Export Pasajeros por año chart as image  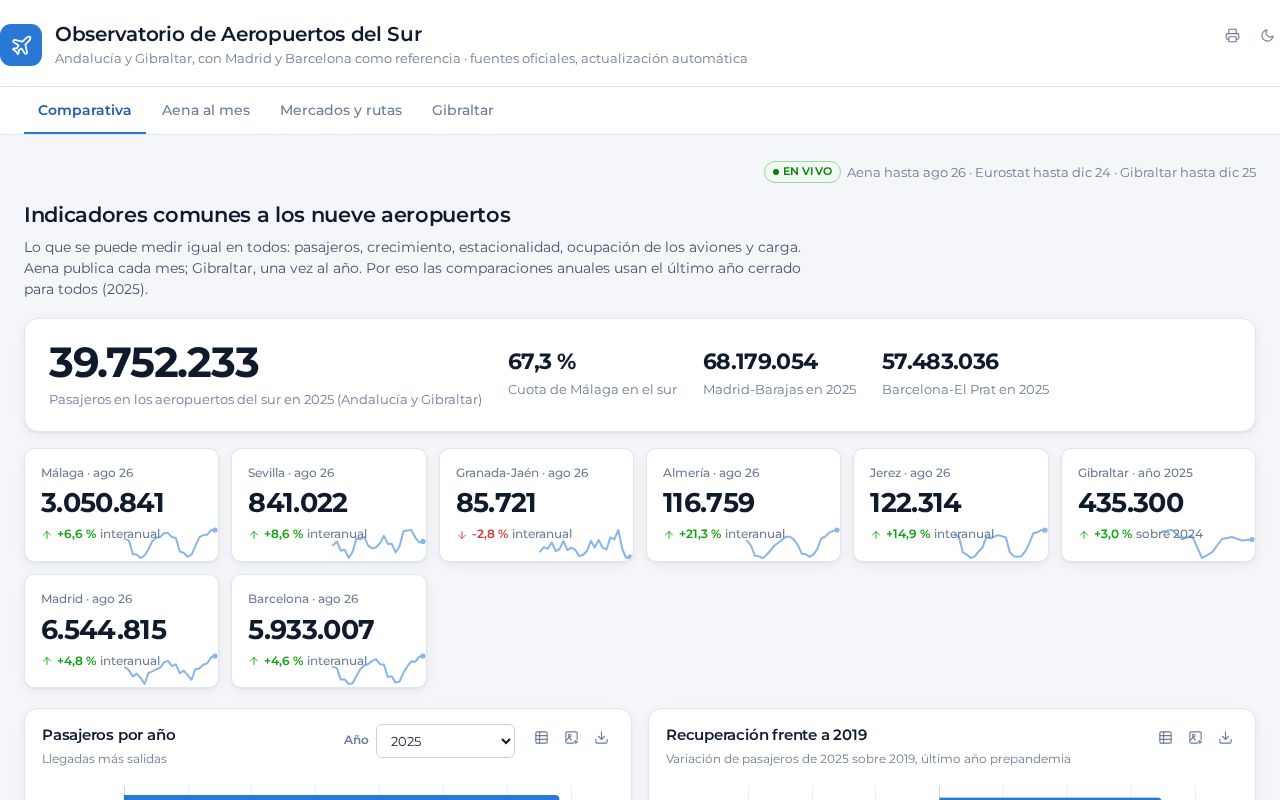pos(571,738)
